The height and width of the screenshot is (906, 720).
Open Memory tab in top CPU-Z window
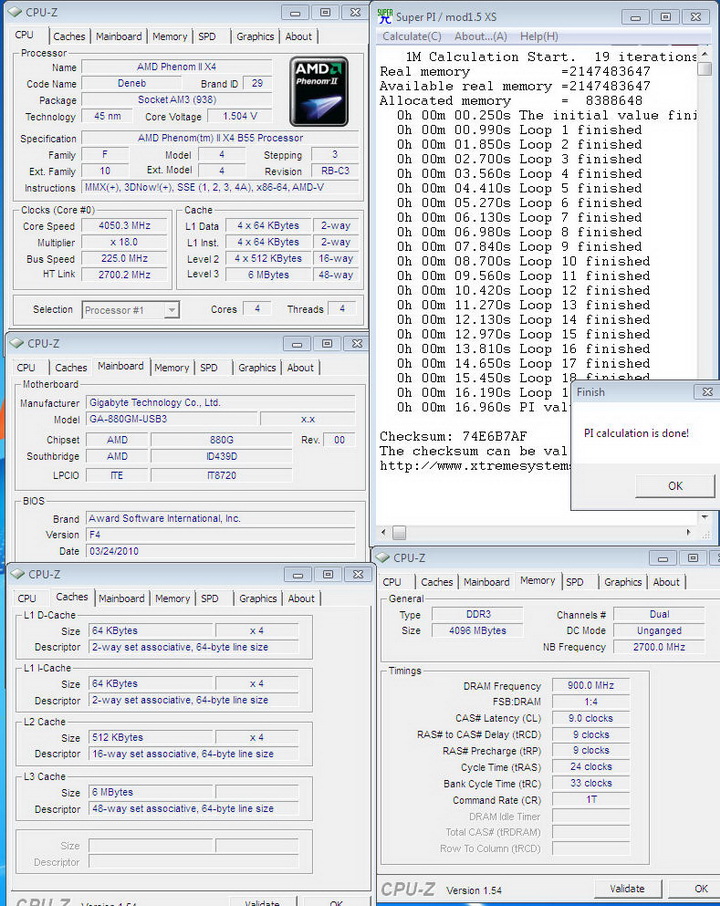click(x=169, y=36)
